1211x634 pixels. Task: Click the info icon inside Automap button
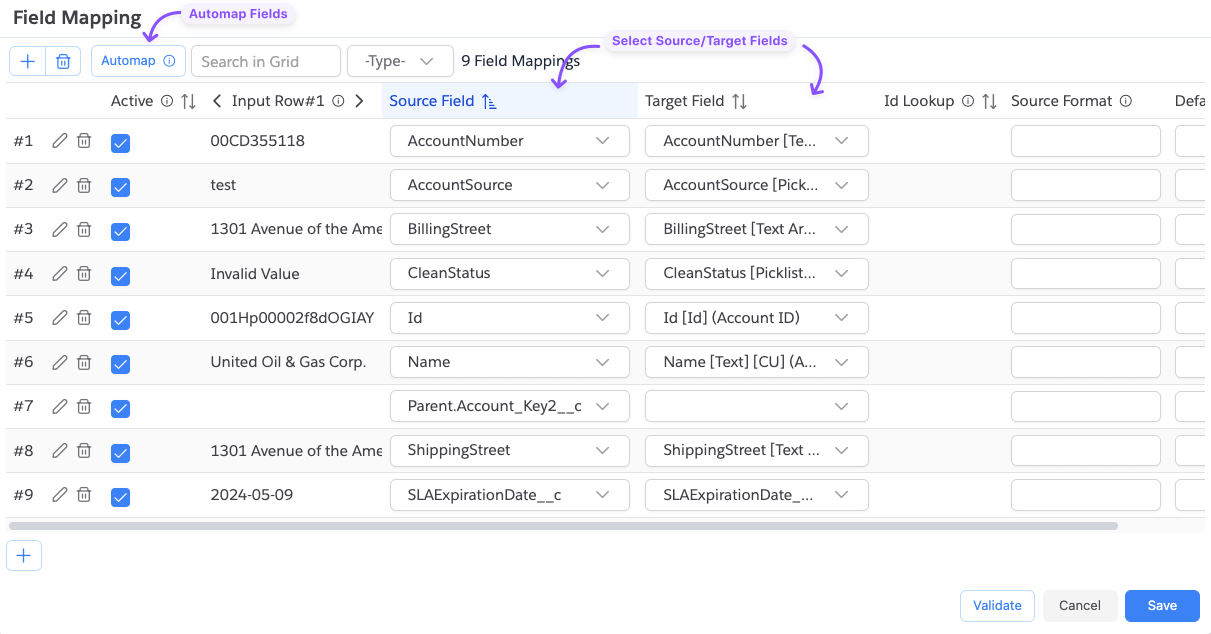[x=169, y=61]
